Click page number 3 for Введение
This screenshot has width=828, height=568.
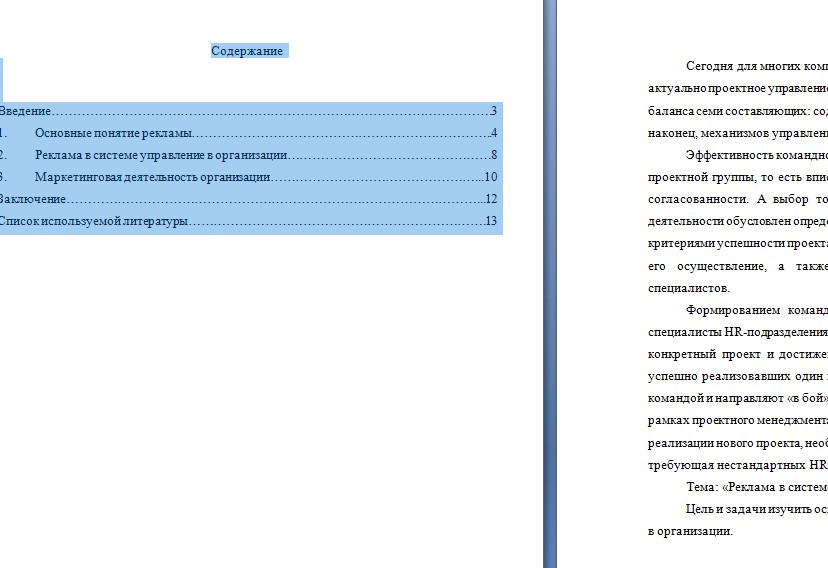tap(494, 111)
